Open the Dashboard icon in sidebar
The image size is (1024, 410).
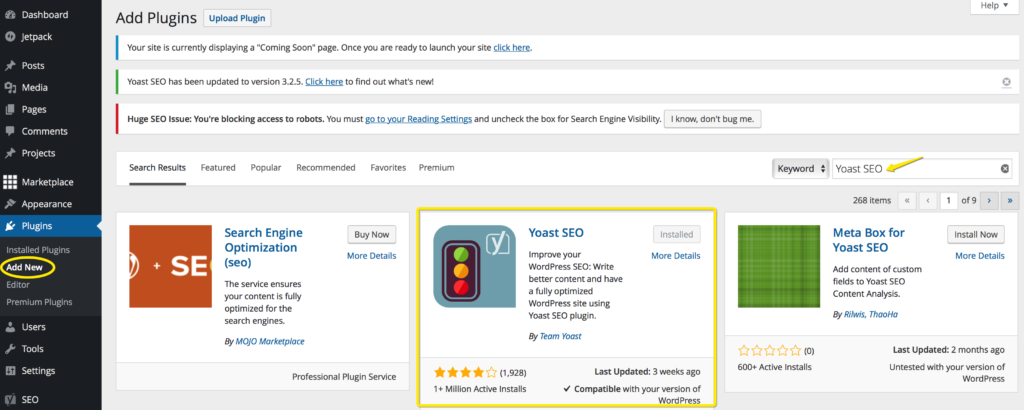[10, 14]
